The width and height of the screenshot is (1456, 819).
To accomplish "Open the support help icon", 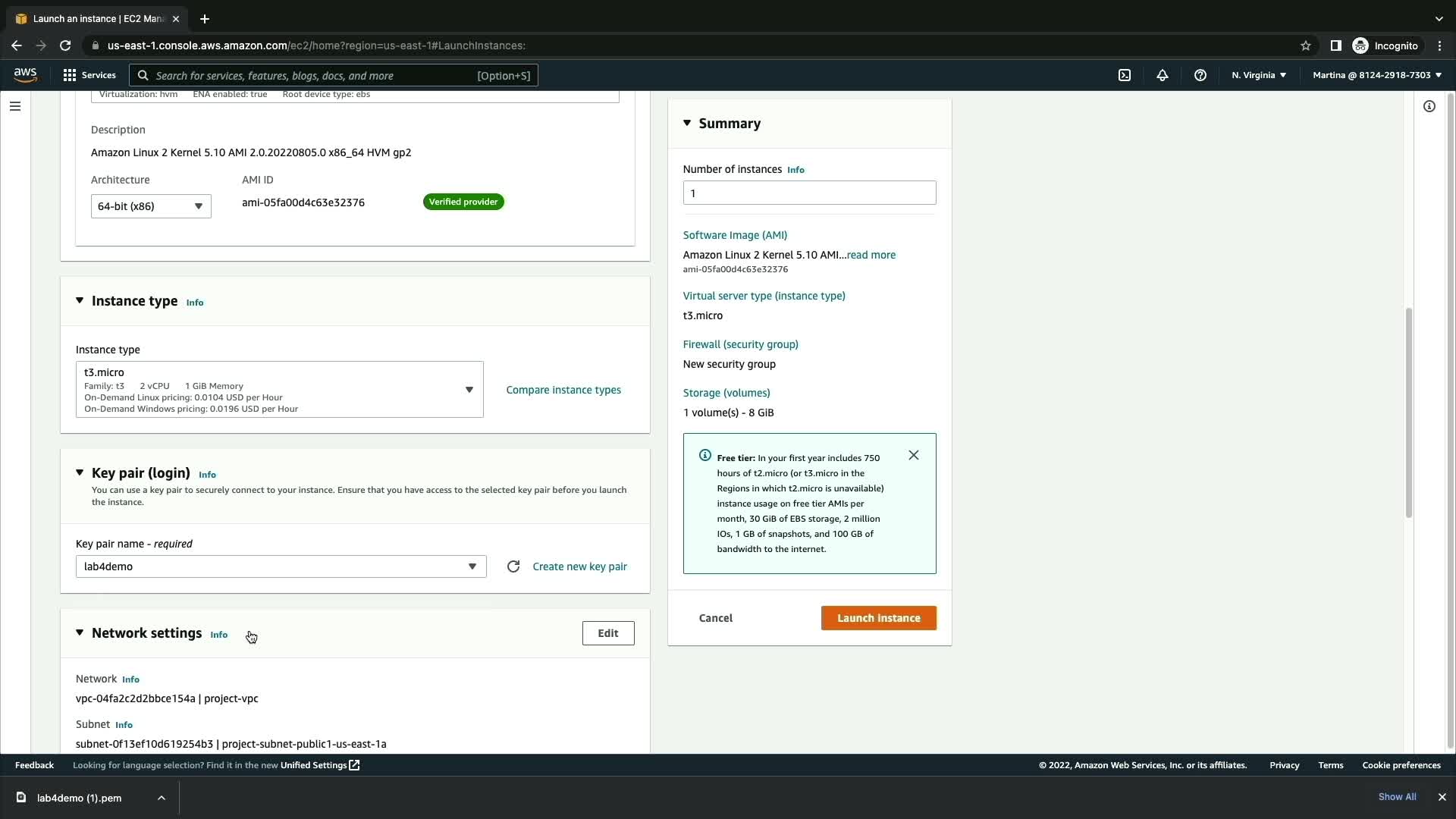I will point(1200,75).
